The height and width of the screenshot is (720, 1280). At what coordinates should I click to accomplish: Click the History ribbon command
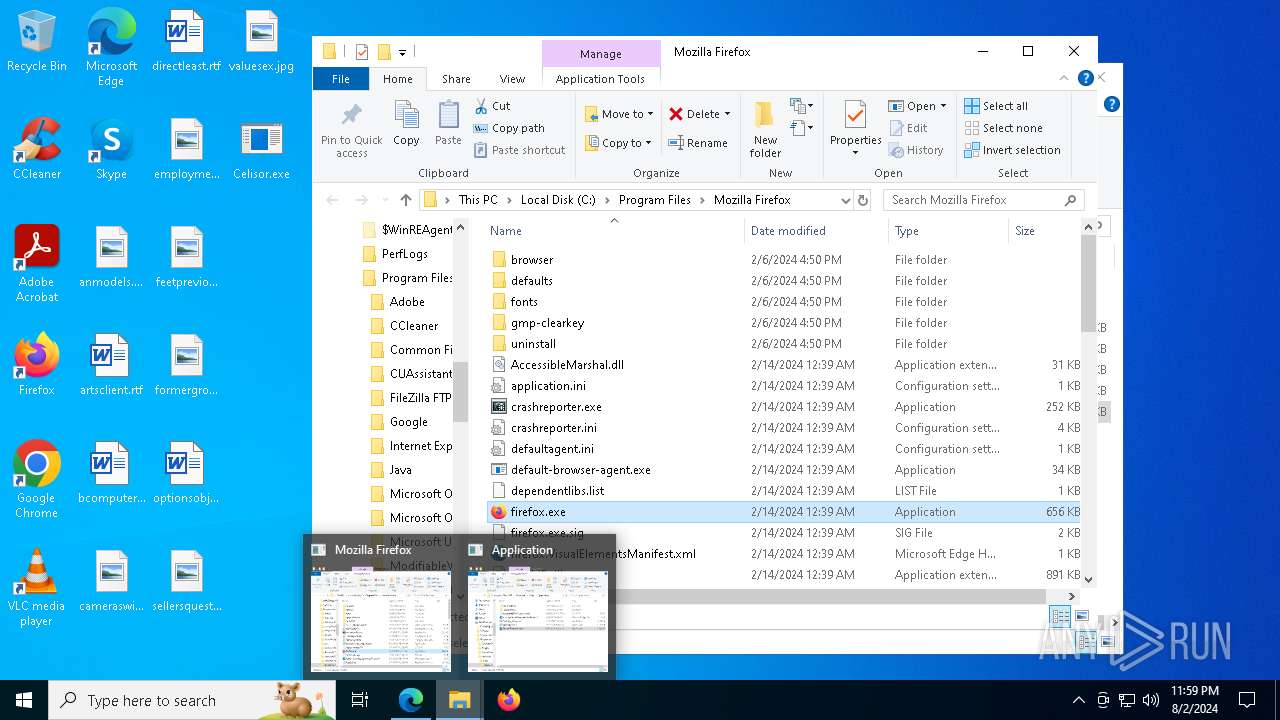(916, 150)
